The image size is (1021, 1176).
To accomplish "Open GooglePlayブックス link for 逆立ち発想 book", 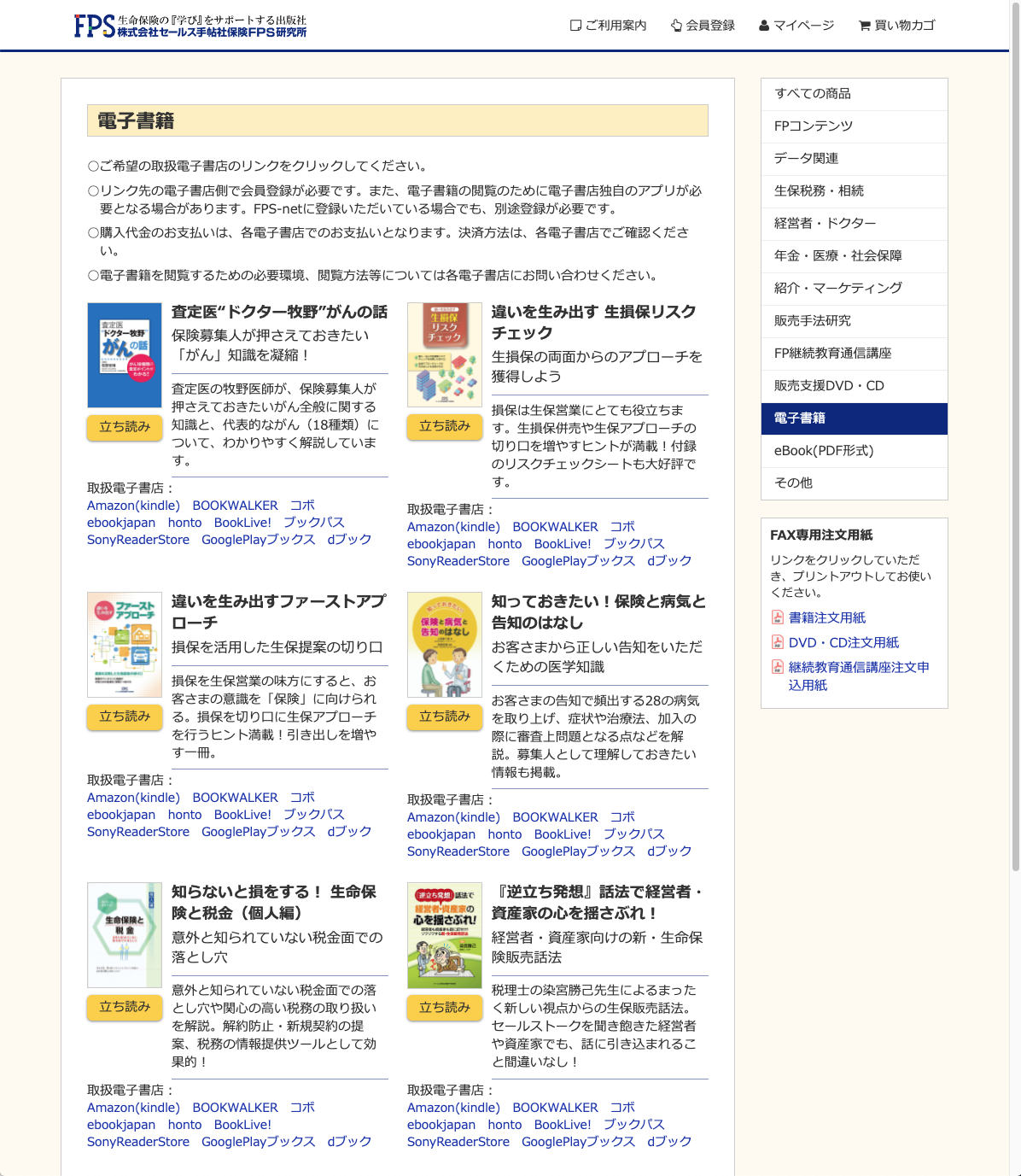I will pos(578,1142).
